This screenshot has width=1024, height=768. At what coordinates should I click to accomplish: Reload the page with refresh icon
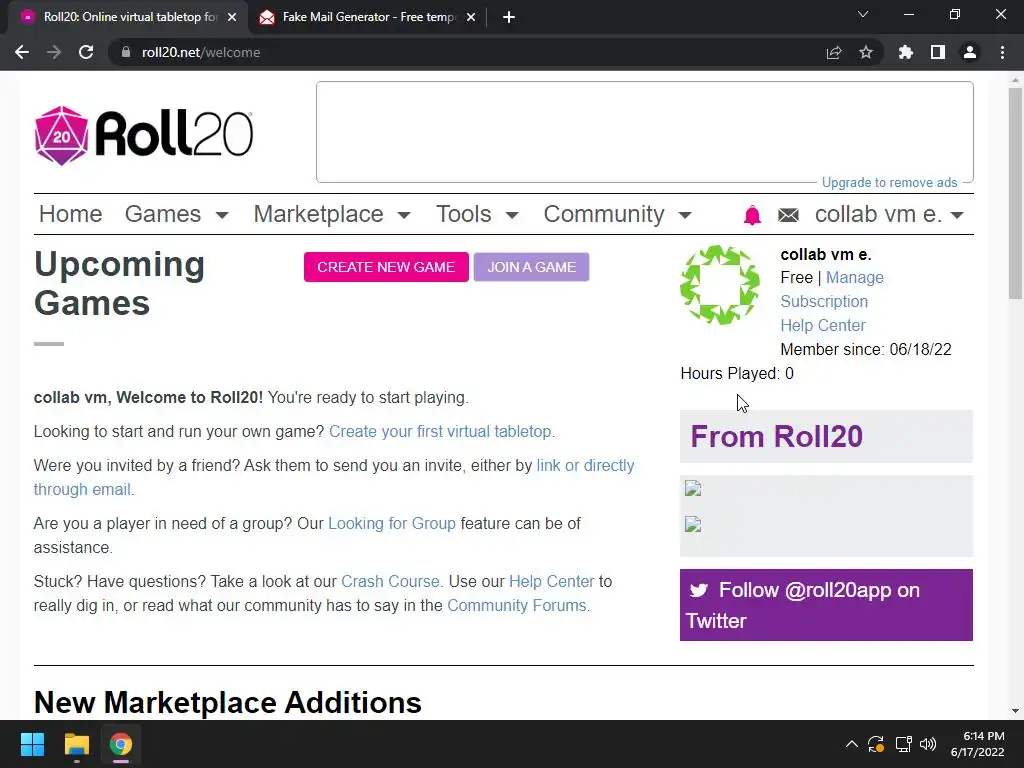point(86,52)
